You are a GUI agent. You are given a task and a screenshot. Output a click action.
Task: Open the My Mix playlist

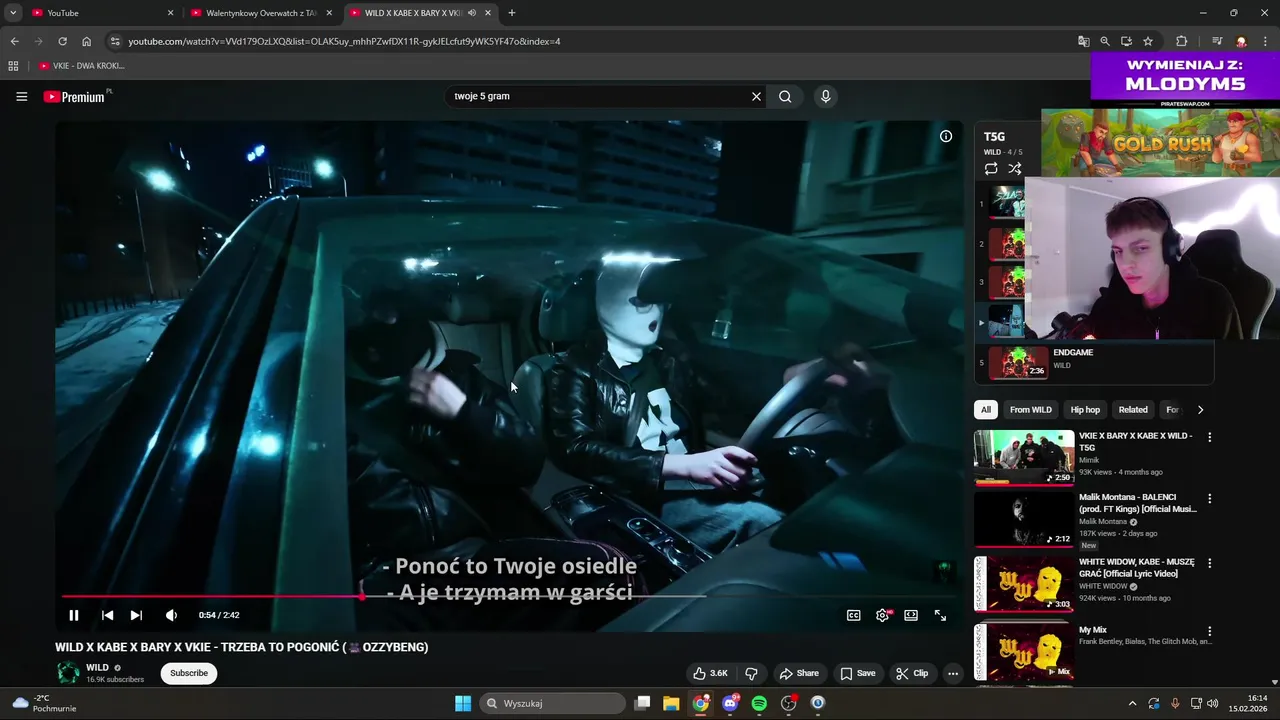tap(1093, 630)
